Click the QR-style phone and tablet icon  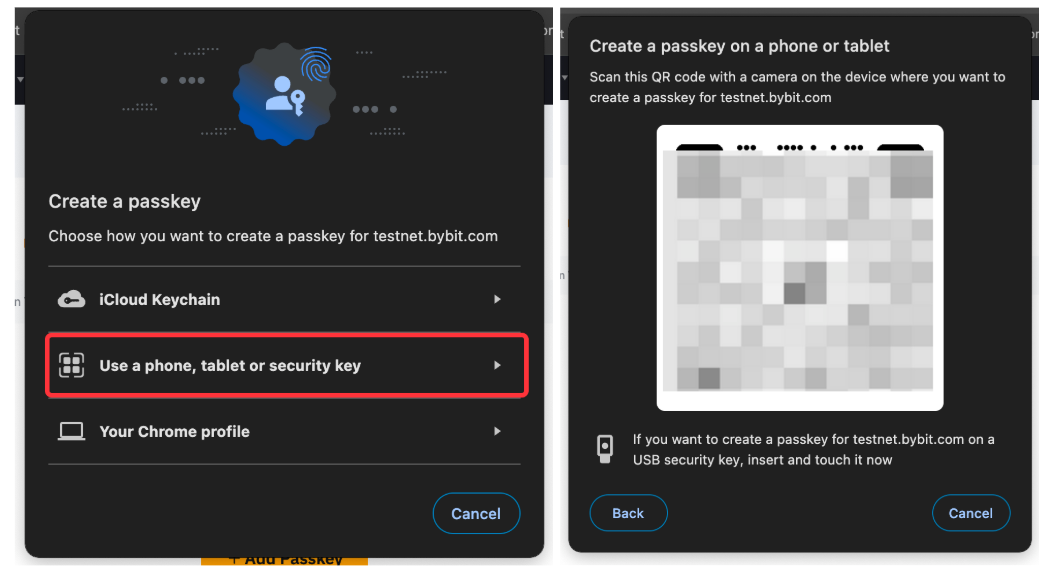[x=71, y=366]
